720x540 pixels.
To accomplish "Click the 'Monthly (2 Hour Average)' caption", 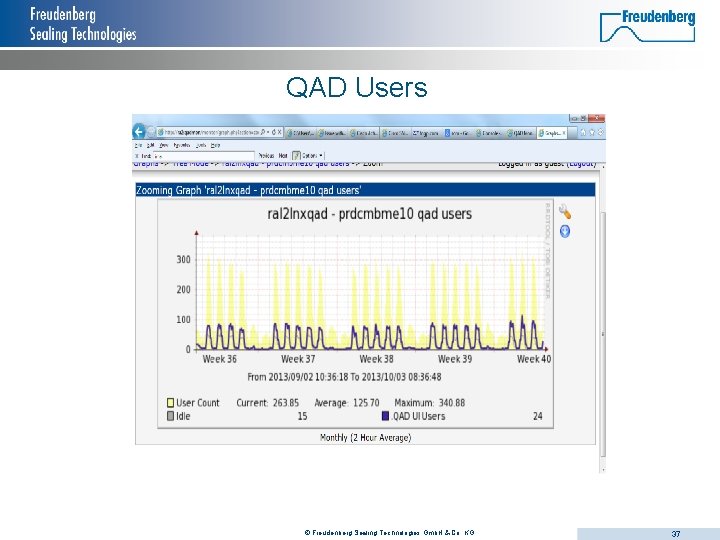I will (365, 437).
